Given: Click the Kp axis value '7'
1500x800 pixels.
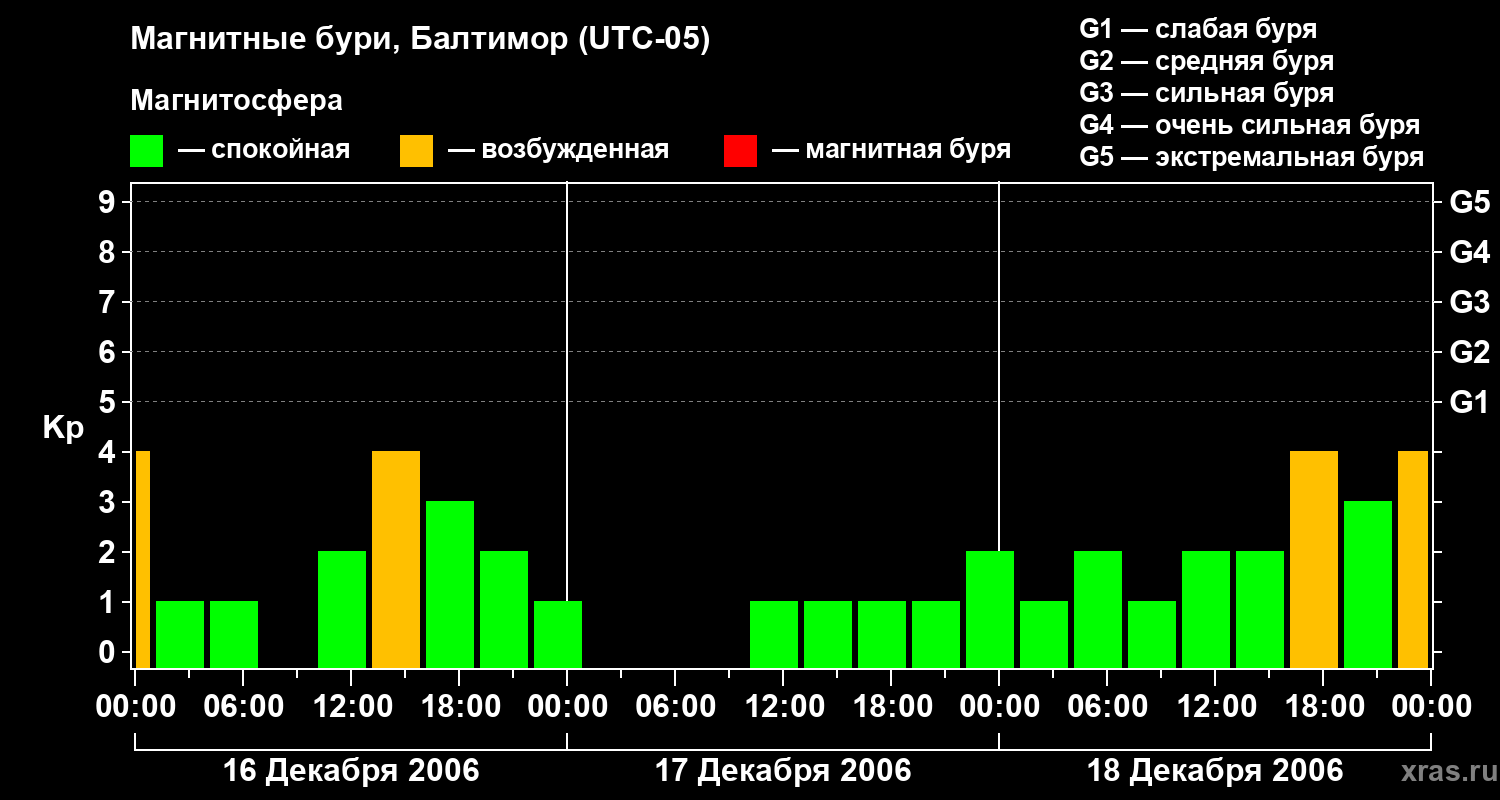Looking at the screenshot, I should click(x=109, y=303).
